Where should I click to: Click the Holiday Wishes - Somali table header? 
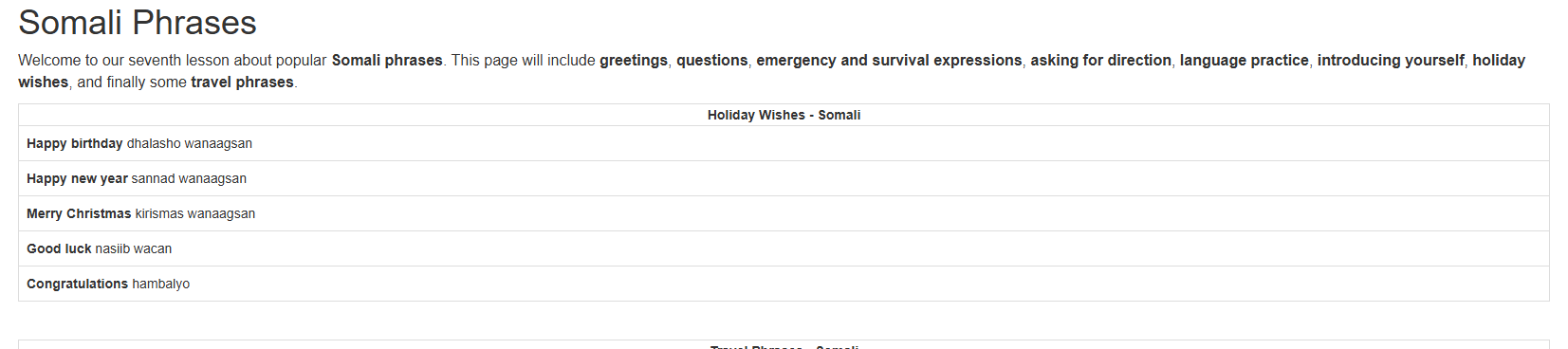[784, 115]
